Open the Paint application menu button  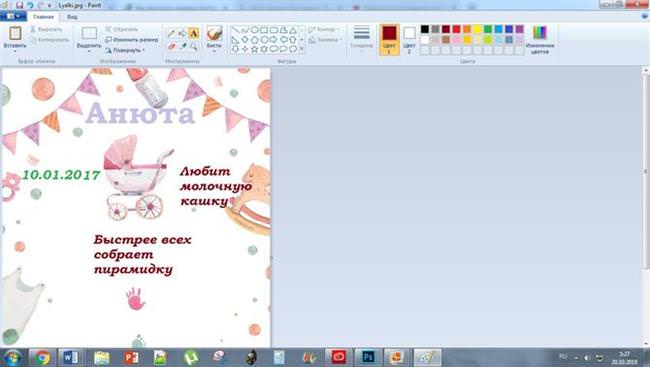[x=13, y=17]
